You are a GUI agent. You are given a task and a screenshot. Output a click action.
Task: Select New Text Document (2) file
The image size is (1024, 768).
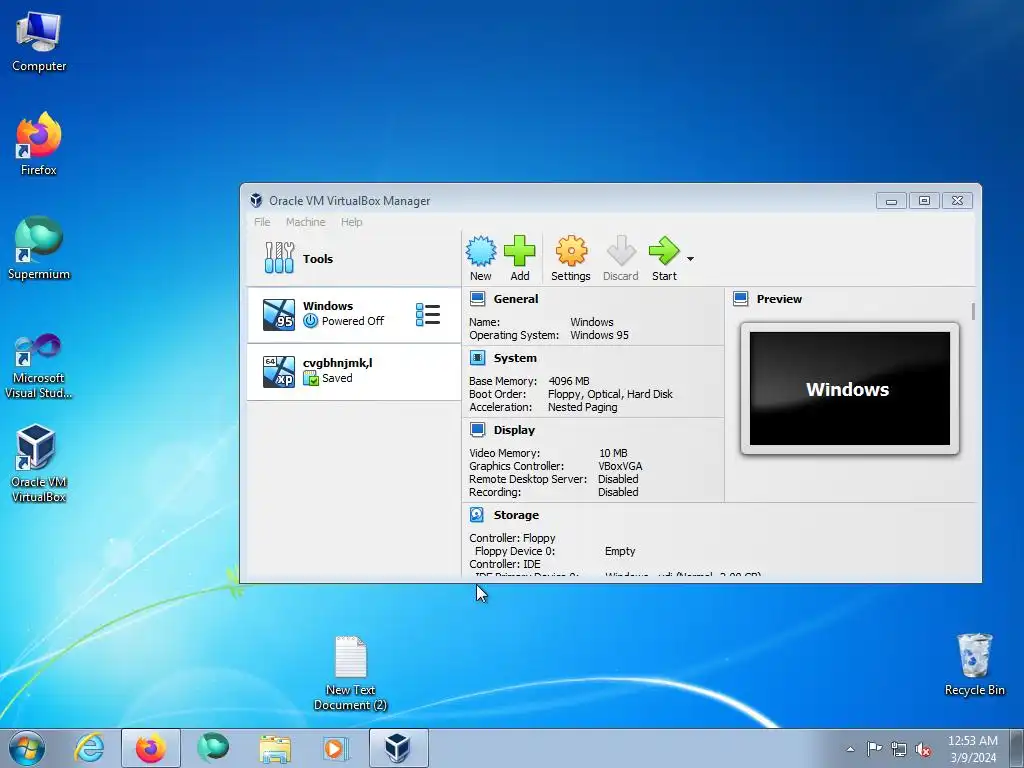click(x=351, y=673)
